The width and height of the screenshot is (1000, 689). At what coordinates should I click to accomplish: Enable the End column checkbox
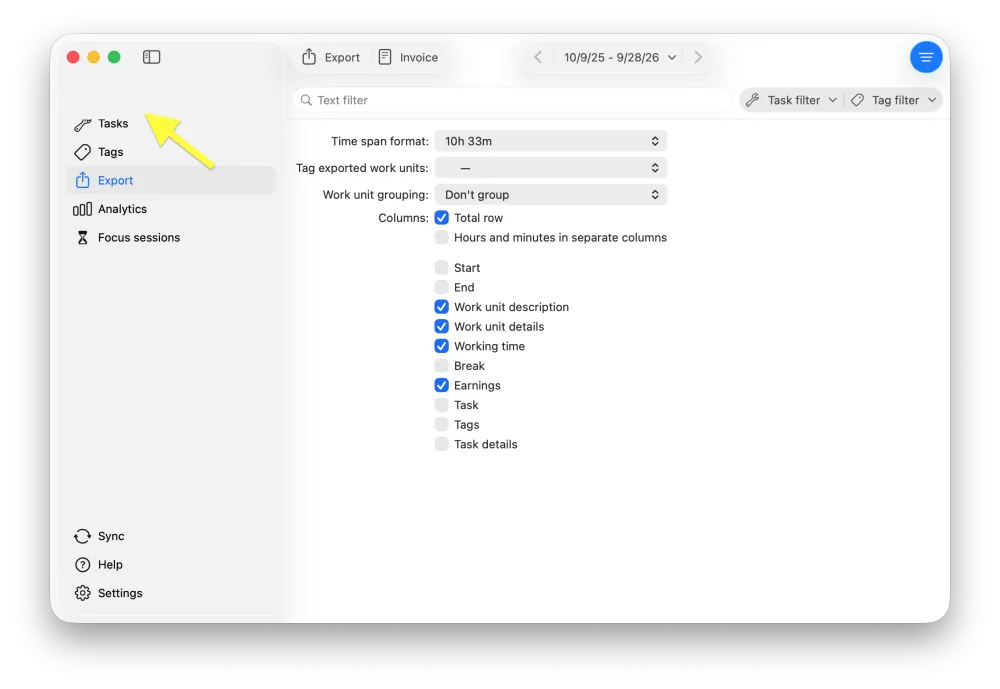point(441,288)
